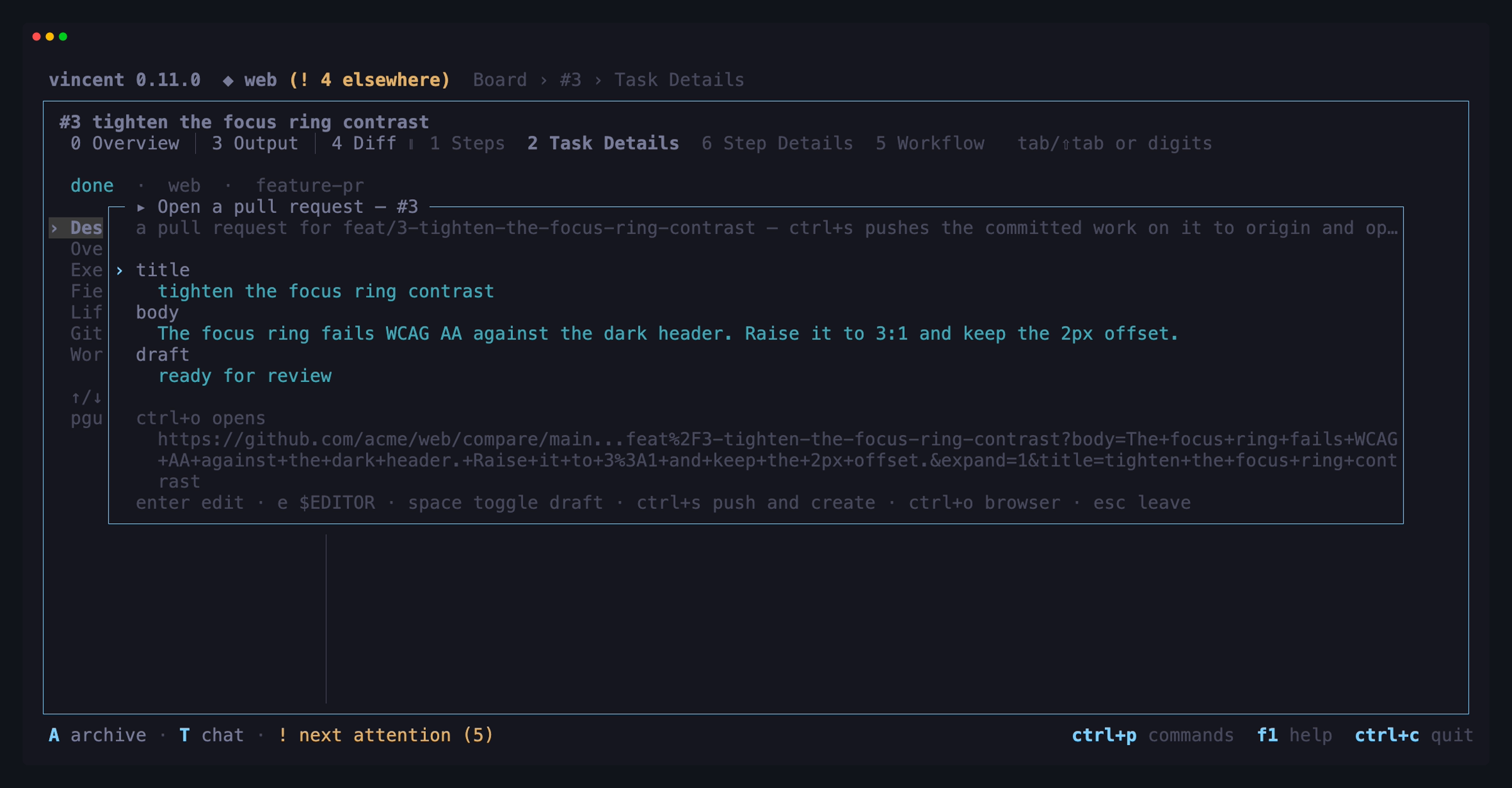Edit the body text about WCAG AA
Viewport: 1512px width, 788px height.
coord(668,333)
